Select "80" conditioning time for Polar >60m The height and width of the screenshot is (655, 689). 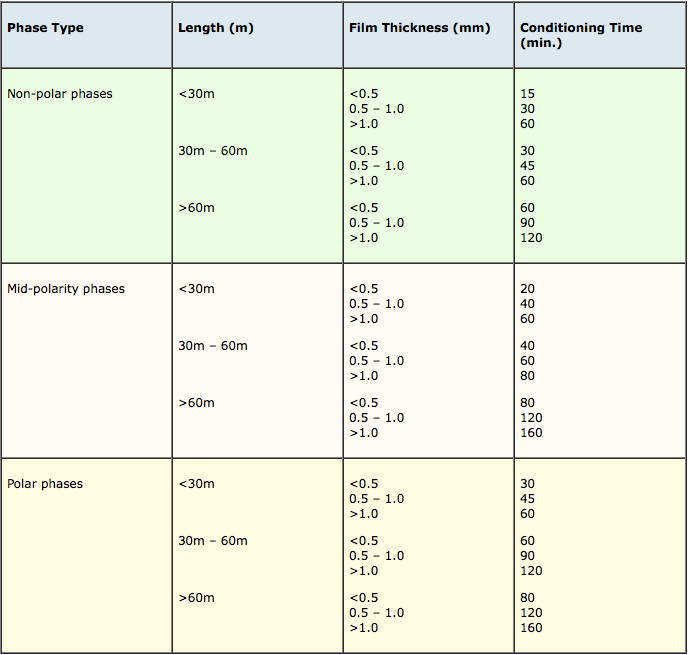tap(527, 598)
